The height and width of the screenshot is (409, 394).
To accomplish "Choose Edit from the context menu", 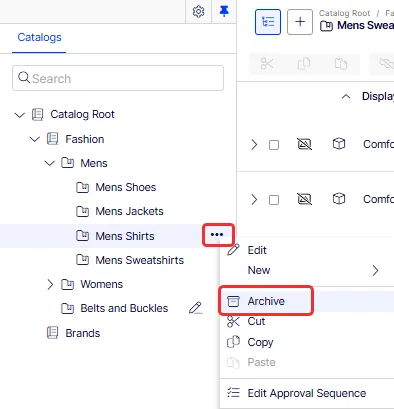I will (x=257, y=250).
